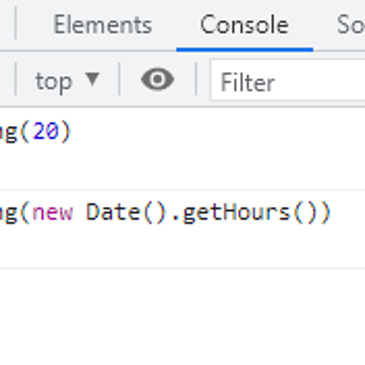This screenshot has width=365, height=365.
Task: Click the empty console area below entries
Action: pos(182,317)
